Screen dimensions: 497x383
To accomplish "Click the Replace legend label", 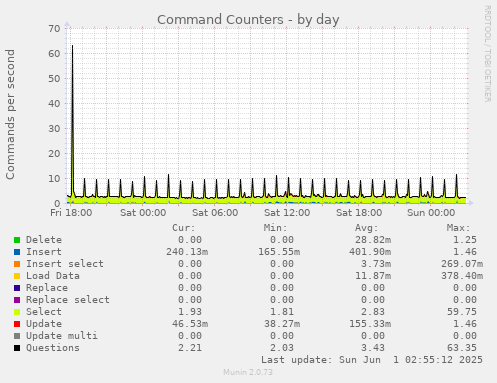I will tap(47, 288).
